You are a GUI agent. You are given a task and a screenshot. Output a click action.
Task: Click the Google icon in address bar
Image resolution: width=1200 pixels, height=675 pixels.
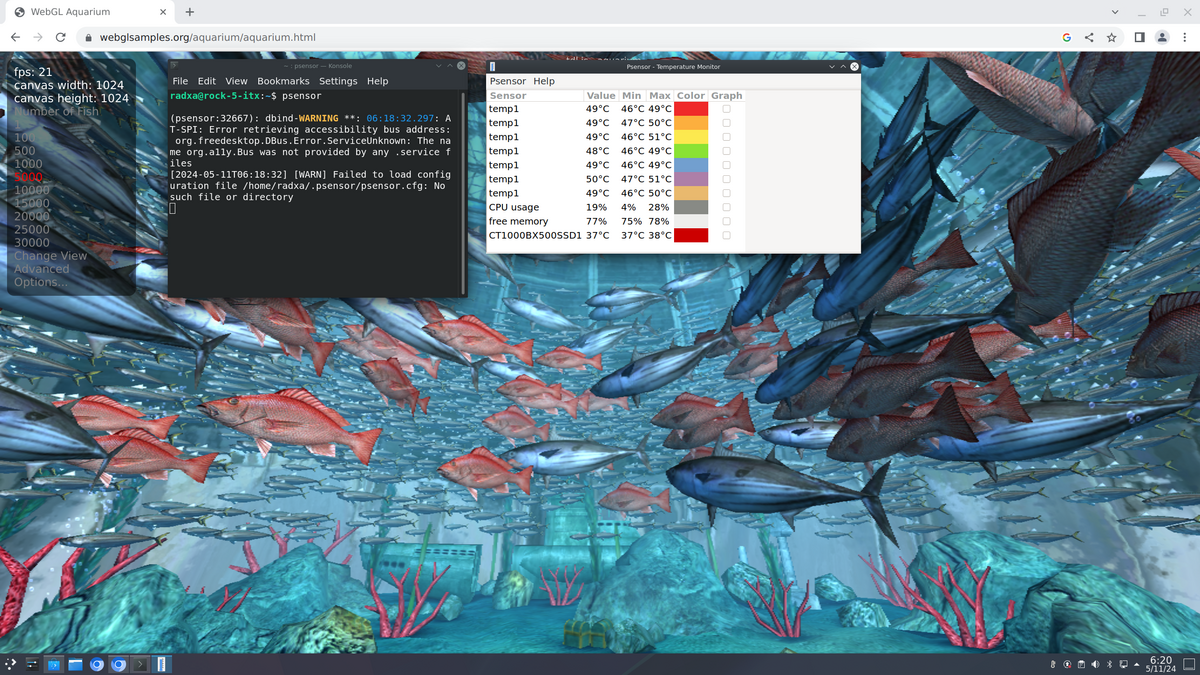[1067, 37]
